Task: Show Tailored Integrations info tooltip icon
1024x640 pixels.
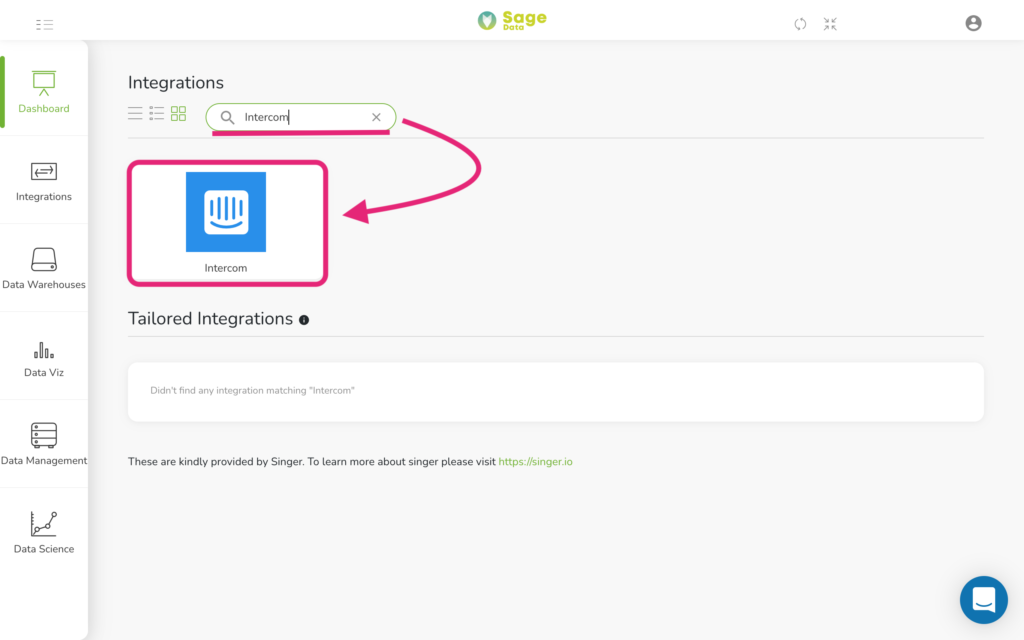Action: point(304,320)
